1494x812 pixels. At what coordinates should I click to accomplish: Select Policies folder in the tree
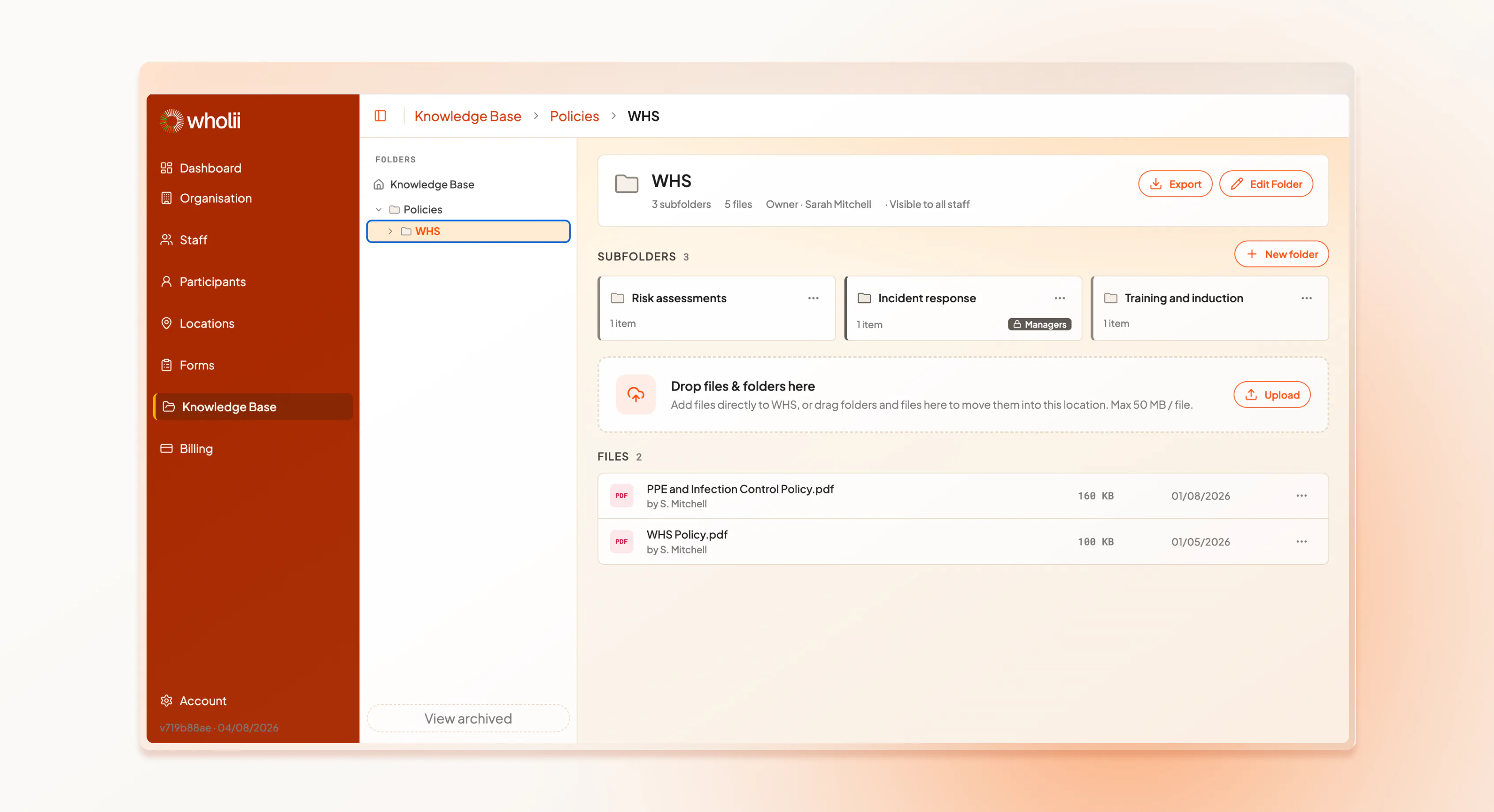click(x=423, y=209)
